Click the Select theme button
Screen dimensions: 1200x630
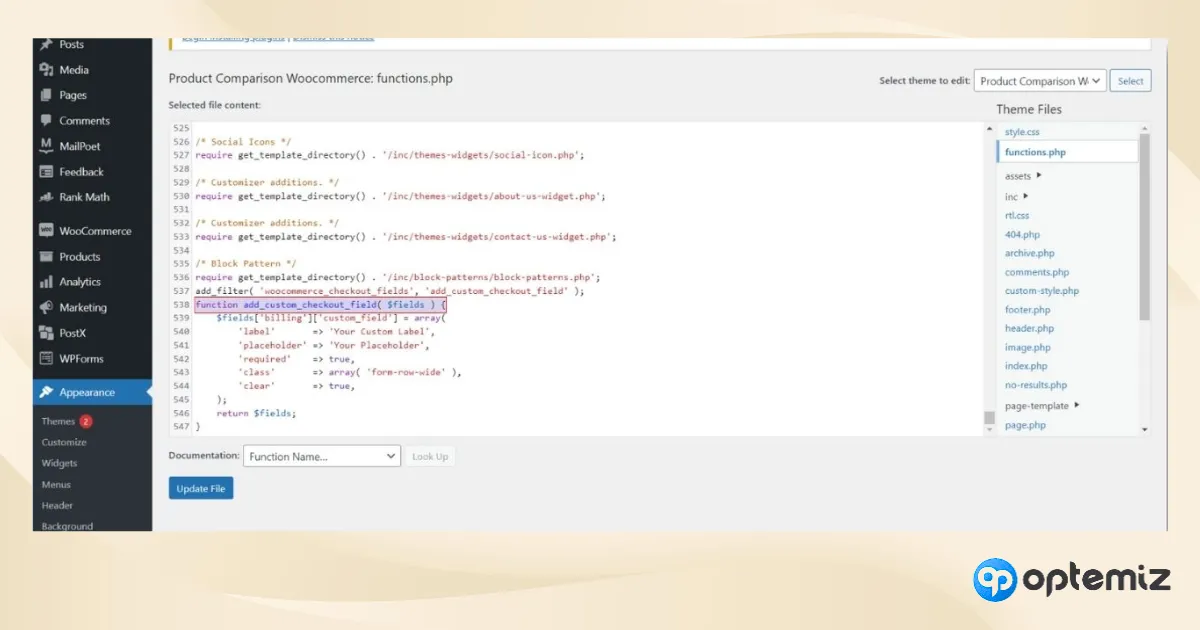click(1131, 81)
